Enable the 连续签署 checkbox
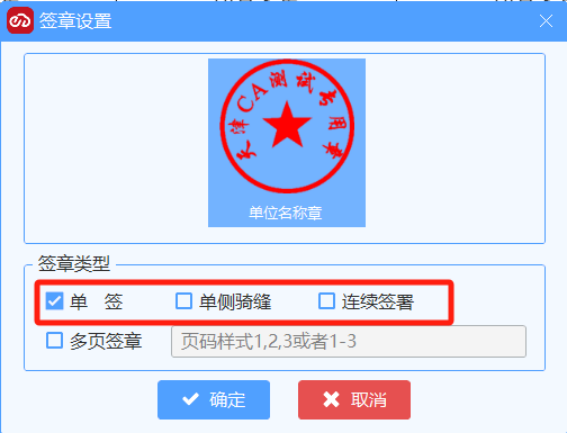The width and height of the screenshot is (567, 433). click(327, 301)
